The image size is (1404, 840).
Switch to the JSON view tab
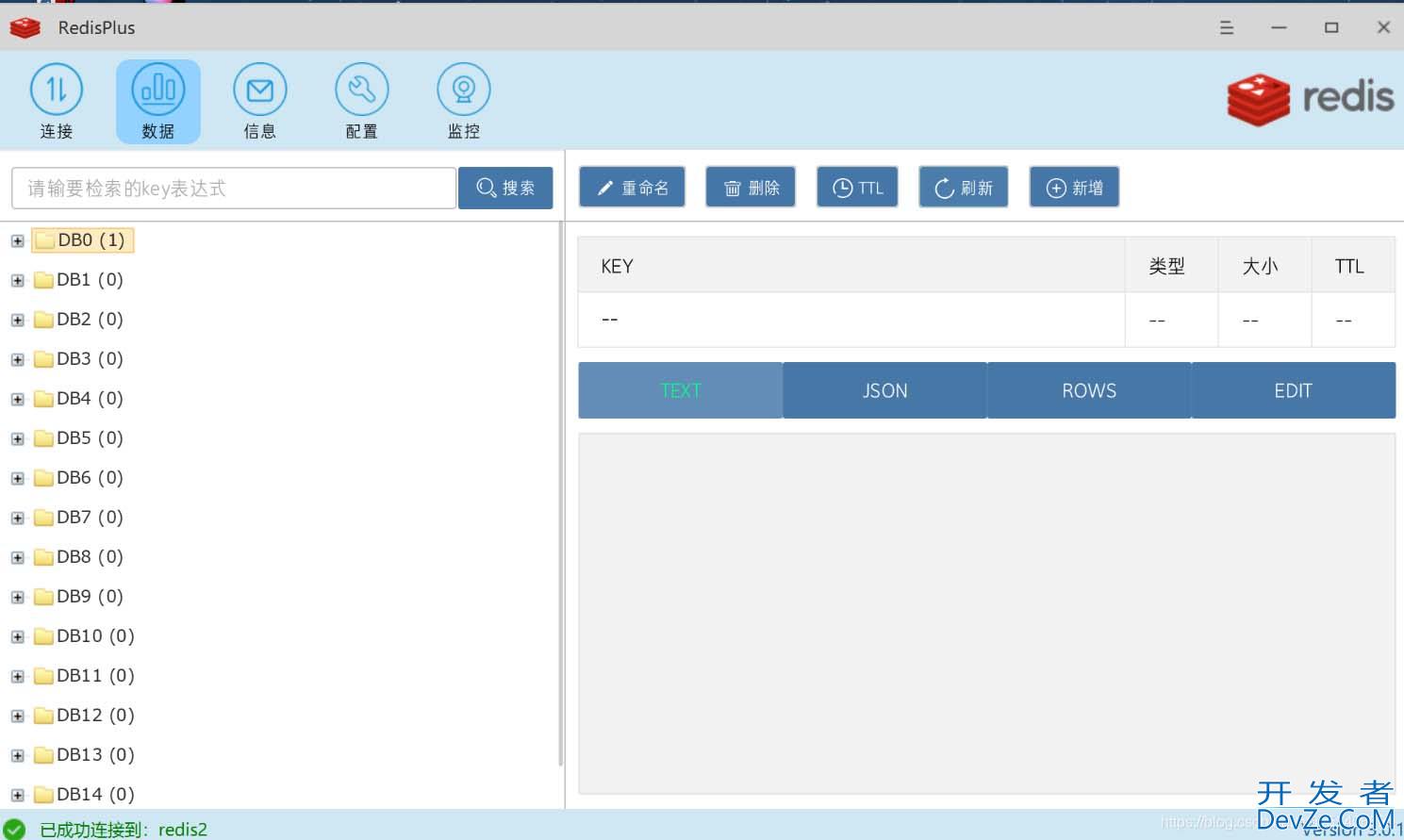[884, 390]
